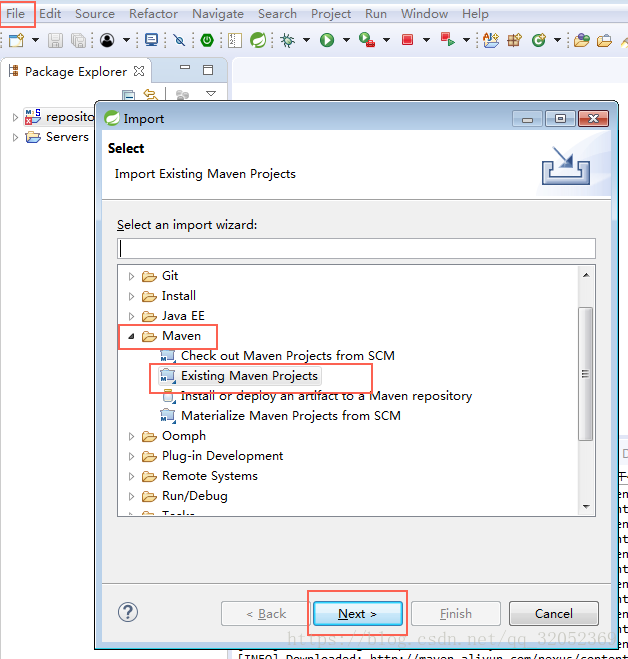Click the red Stop square icon
The width and height of the screenshot is (628, 659).
tap(407, 40)
